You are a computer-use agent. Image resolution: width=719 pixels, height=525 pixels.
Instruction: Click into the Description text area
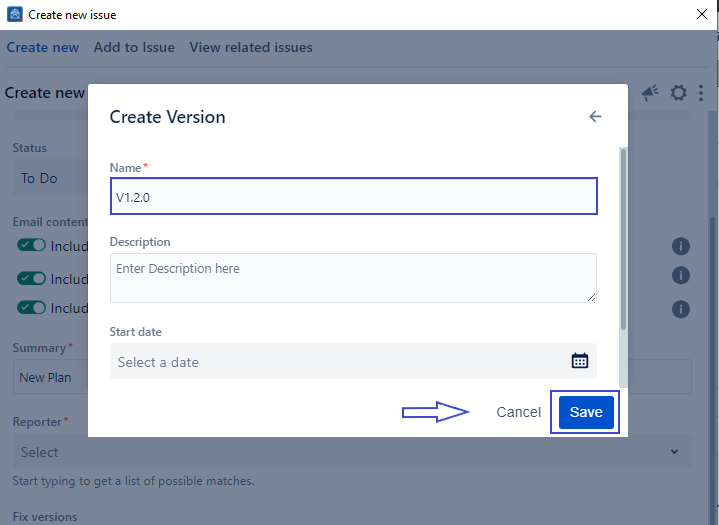pos(353,277)
